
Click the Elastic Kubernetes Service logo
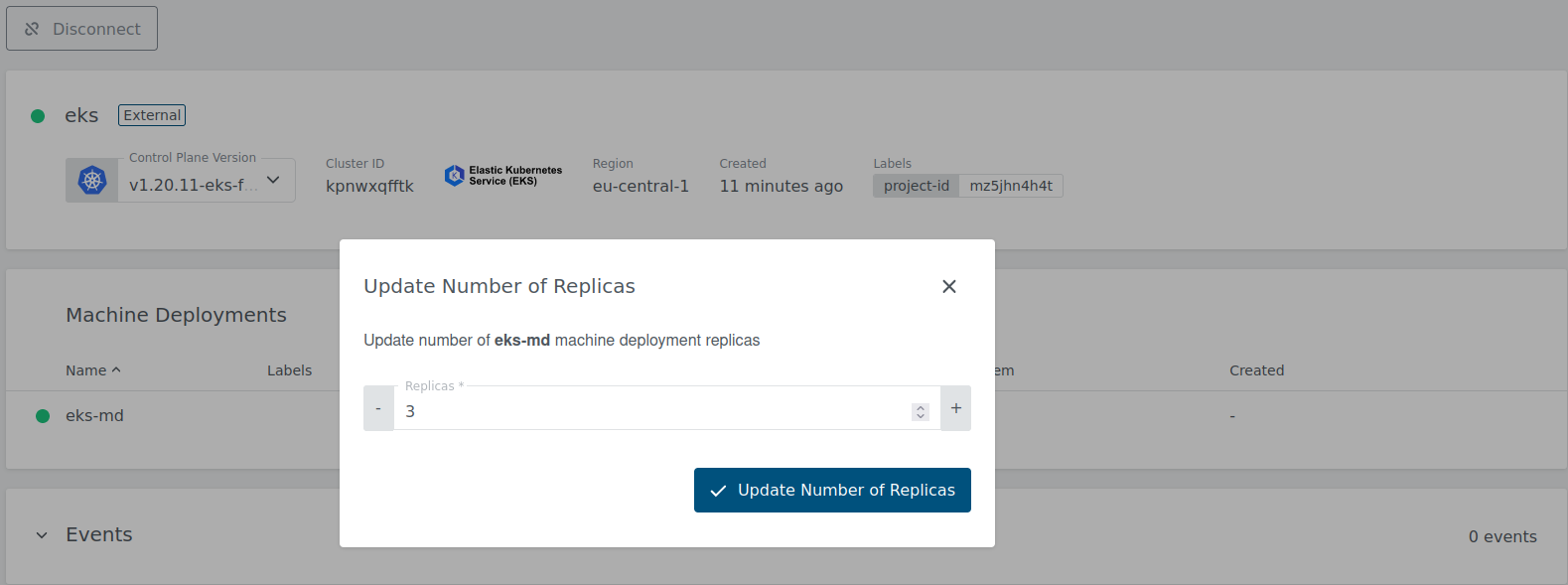[x=502, y=176]
